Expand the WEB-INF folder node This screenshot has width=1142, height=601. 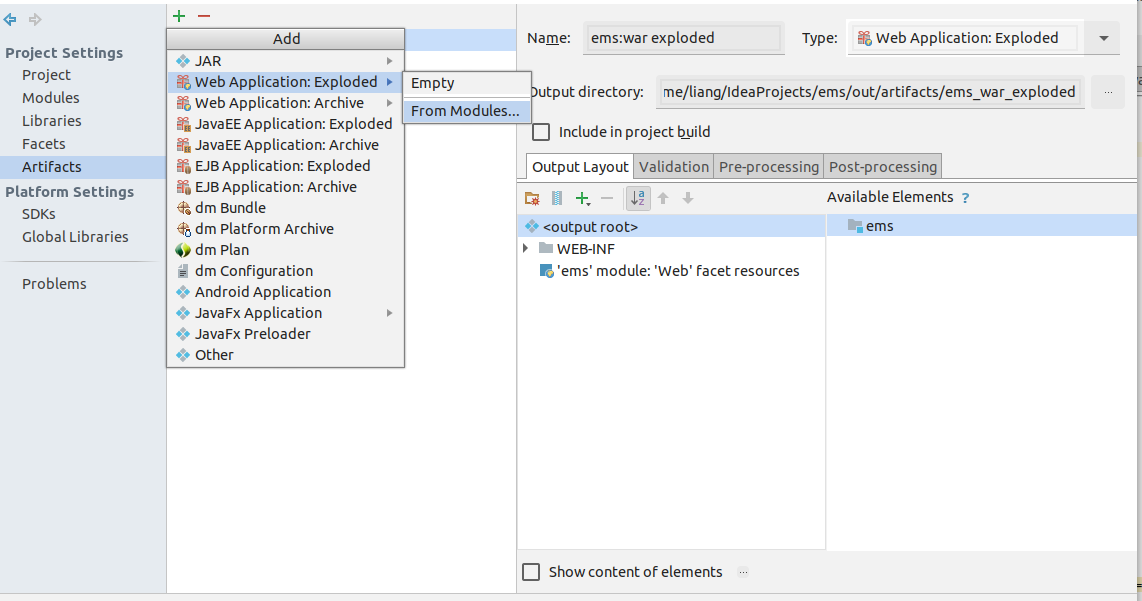click(526, 248)
